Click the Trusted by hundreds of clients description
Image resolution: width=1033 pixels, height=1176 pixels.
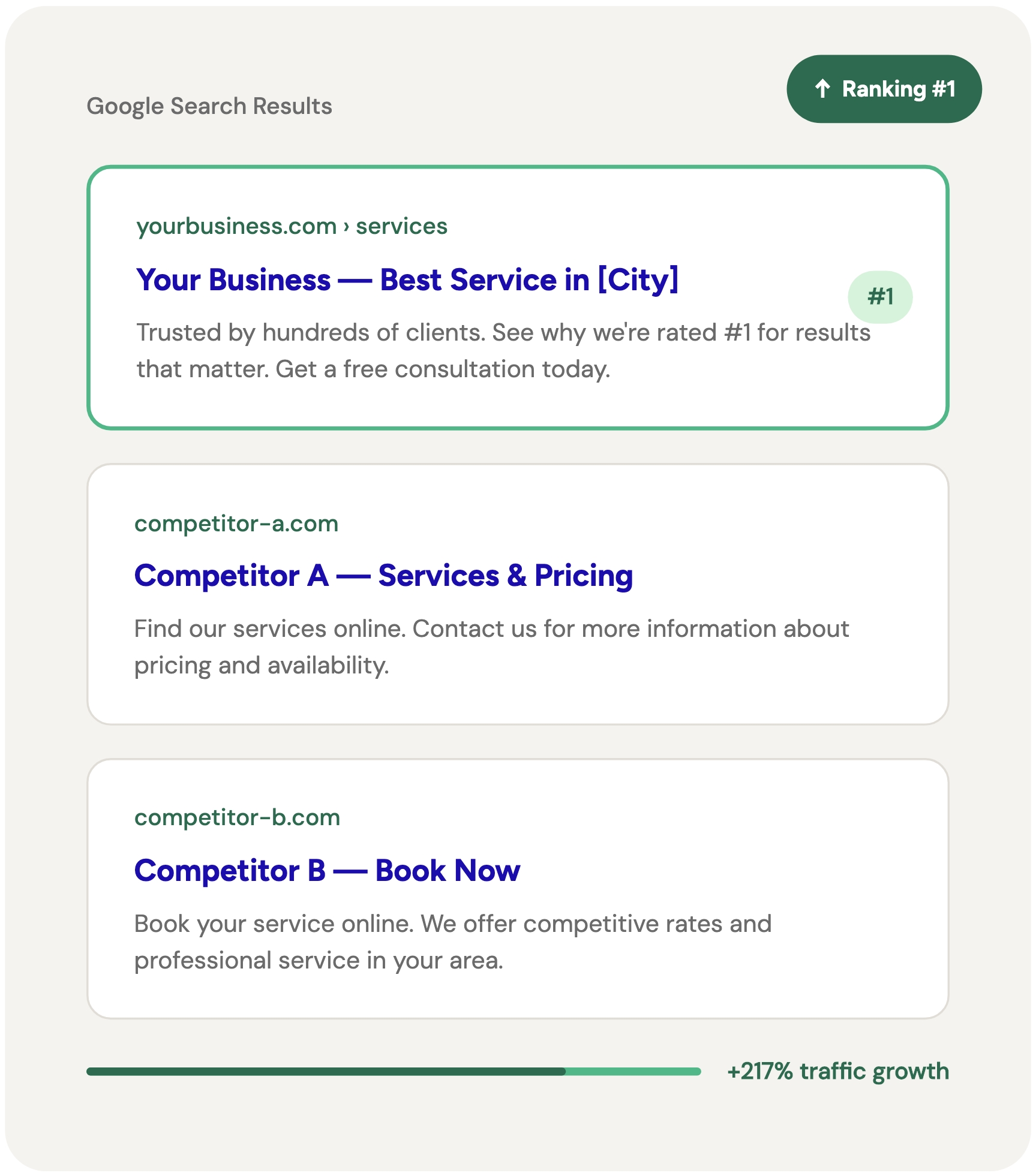click(503, 351)
